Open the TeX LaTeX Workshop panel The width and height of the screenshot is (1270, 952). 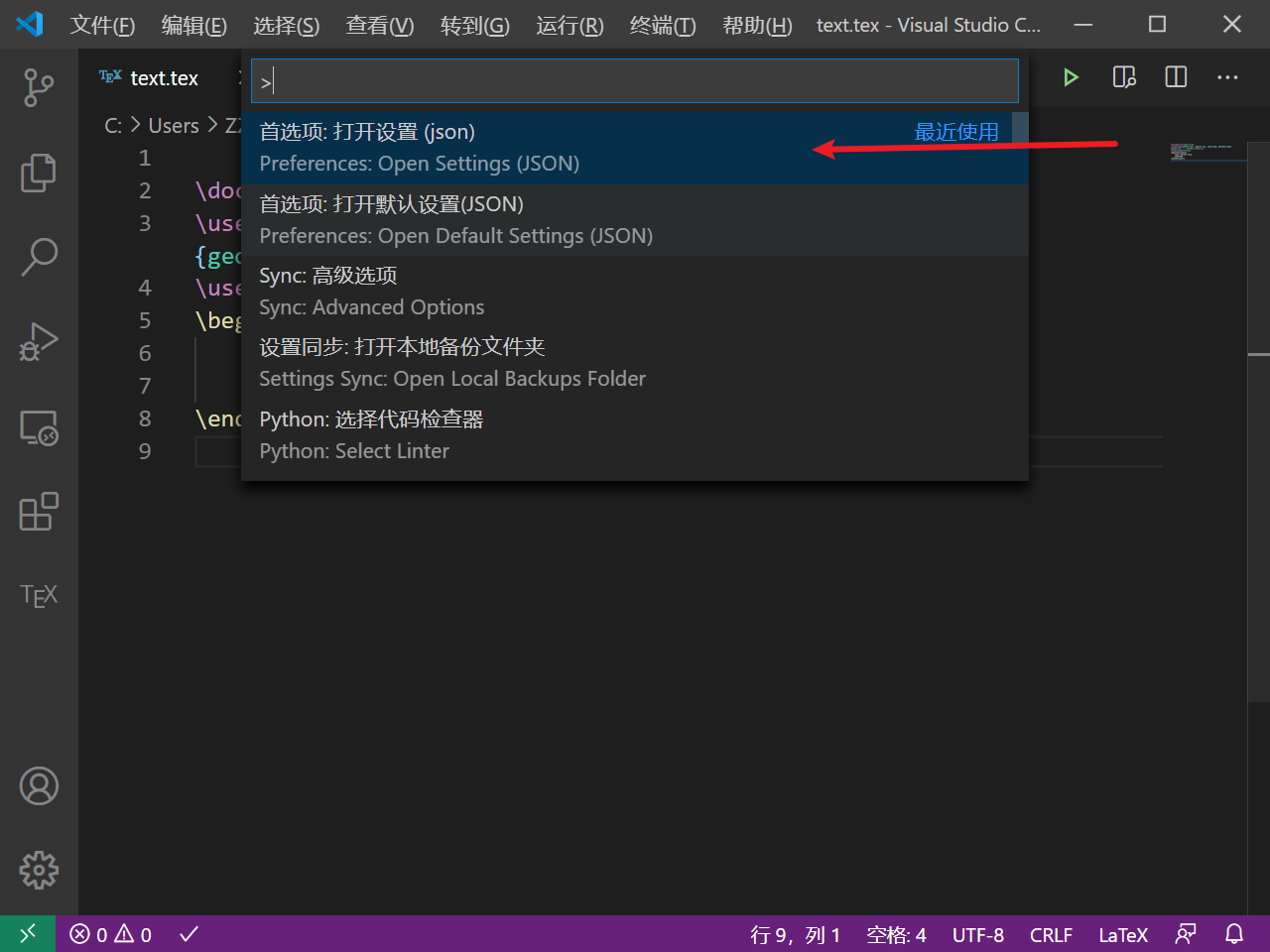click(39, 595)
